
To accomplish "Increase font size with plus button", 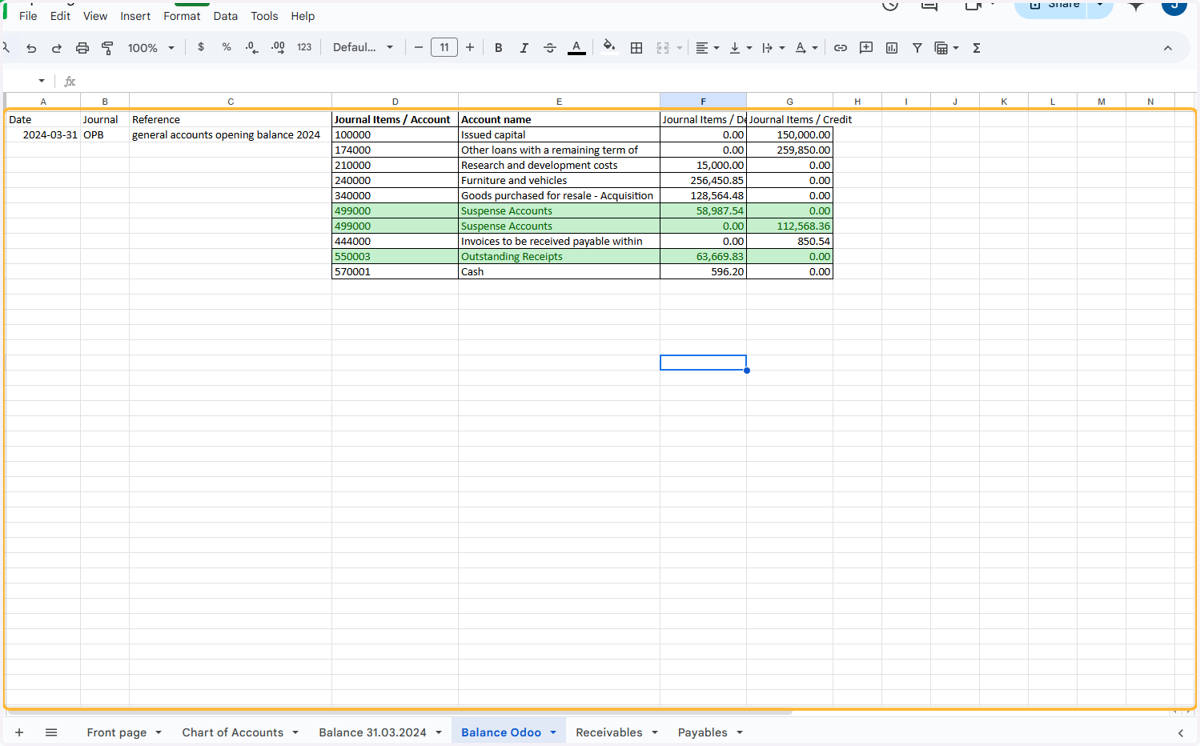I will pyautogui.click(x=470, y=47).
